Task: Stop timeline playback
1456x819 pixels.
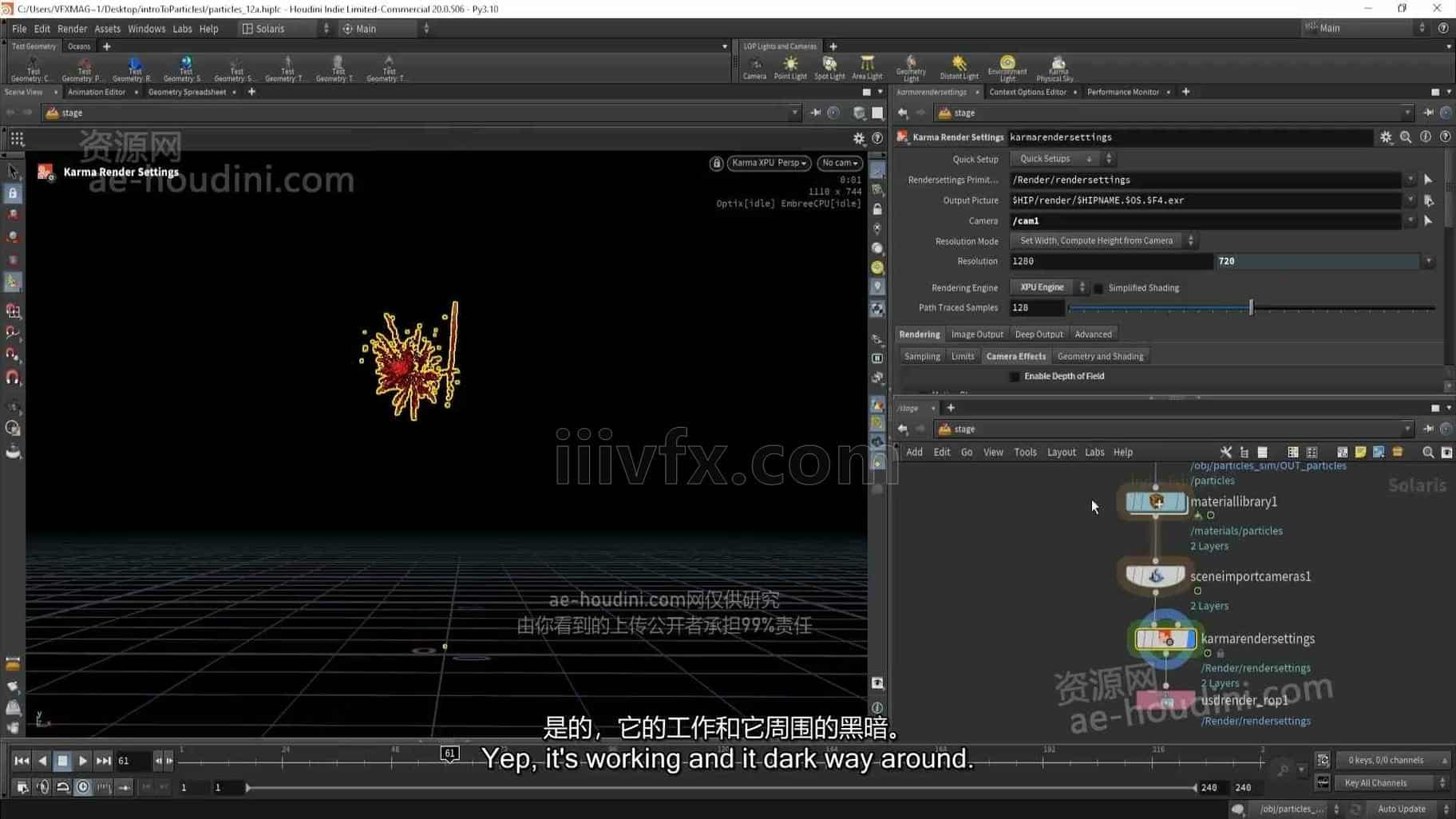Action: [62, 761]
